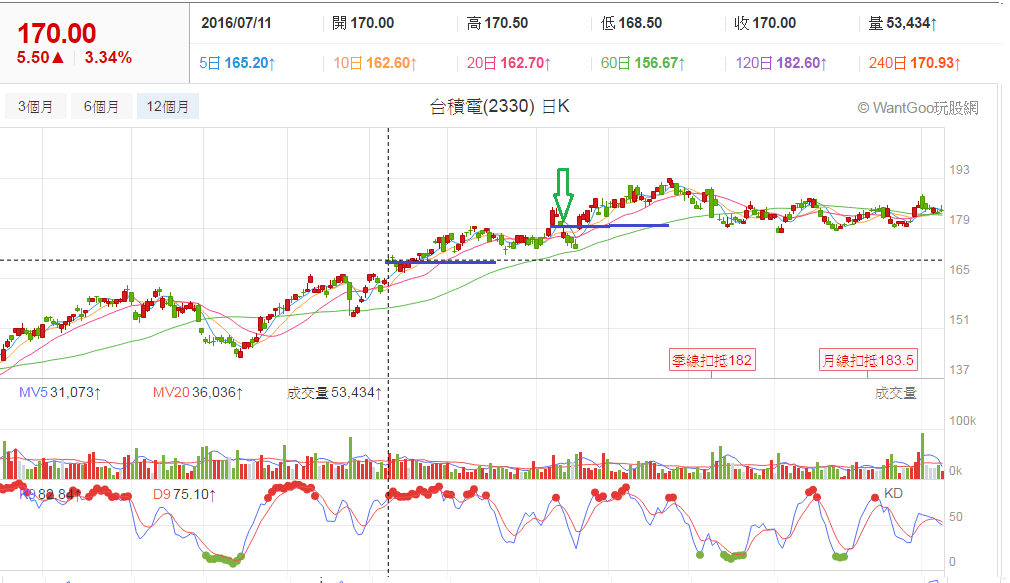Select the 12個月 time range tab

[x=167, y=106]
